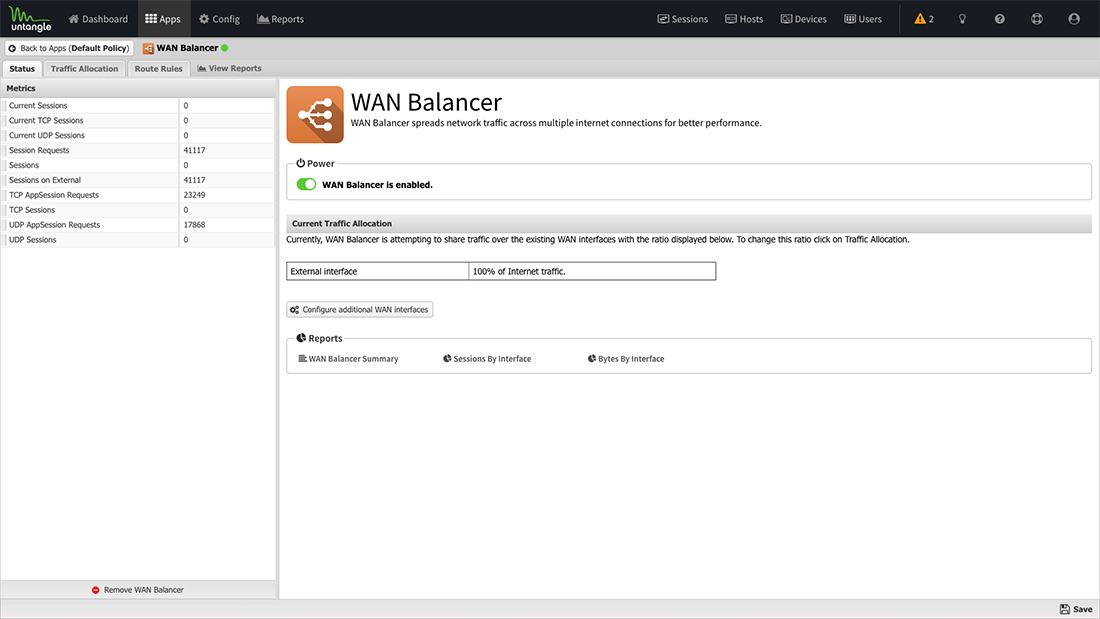Image resolution: width=1100 pixels, height=619 pixels.
Task: Click the WAN Balancer breadcrumb title
Action: click(187, 48)
